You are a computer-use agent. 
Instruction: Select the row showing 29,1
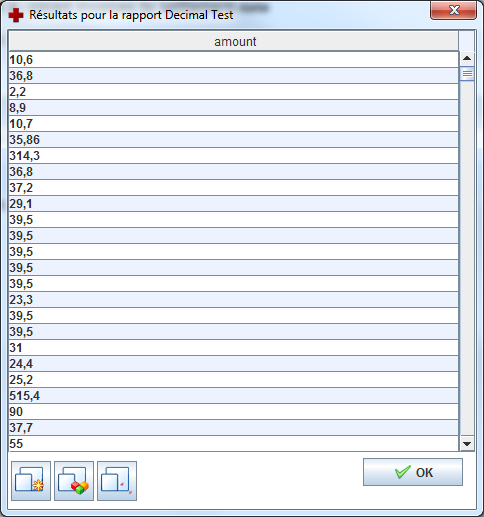click(234, 204)
